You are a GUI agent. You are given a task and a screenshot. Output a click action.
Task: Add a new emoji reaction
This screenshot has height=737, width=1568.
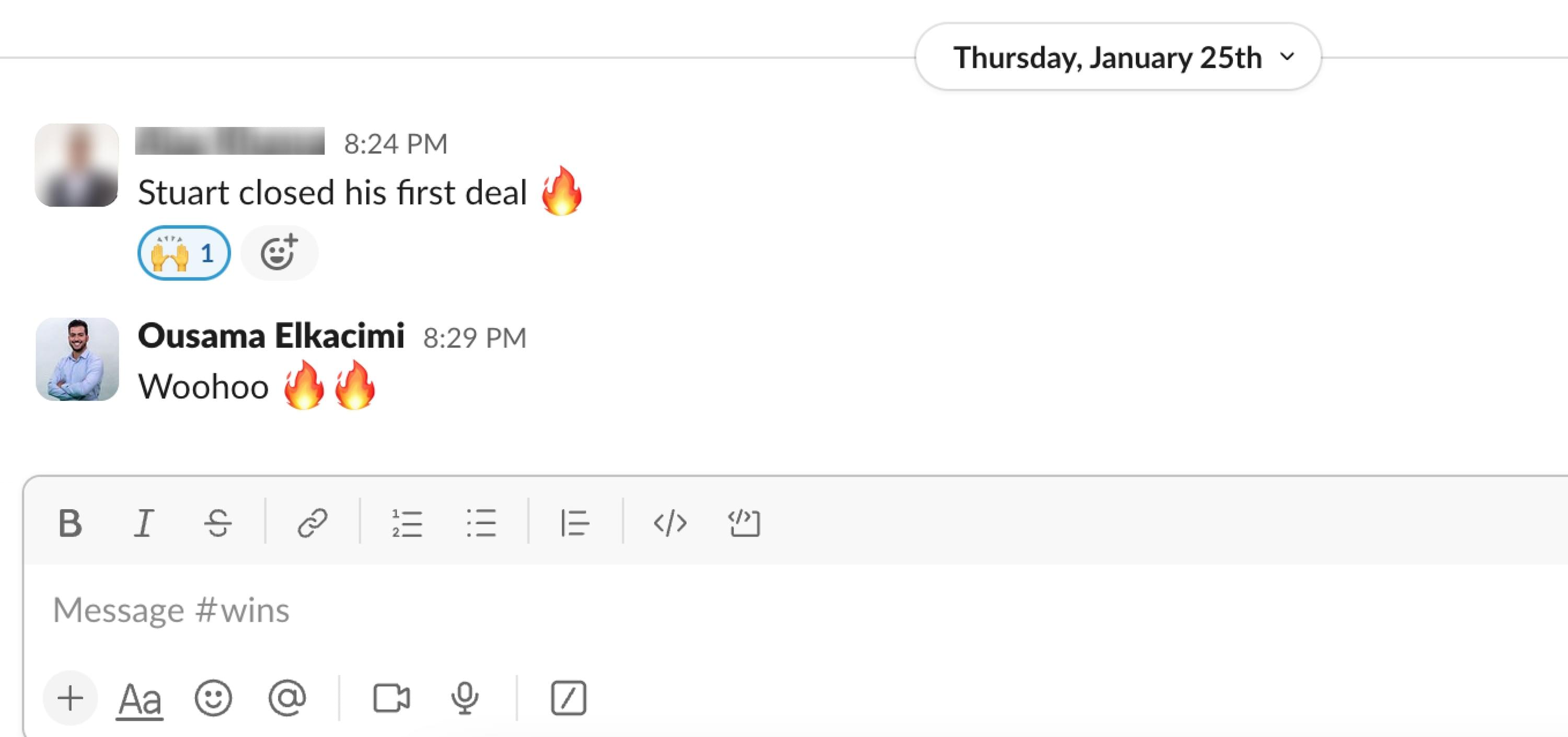click(x=280, y=252)
